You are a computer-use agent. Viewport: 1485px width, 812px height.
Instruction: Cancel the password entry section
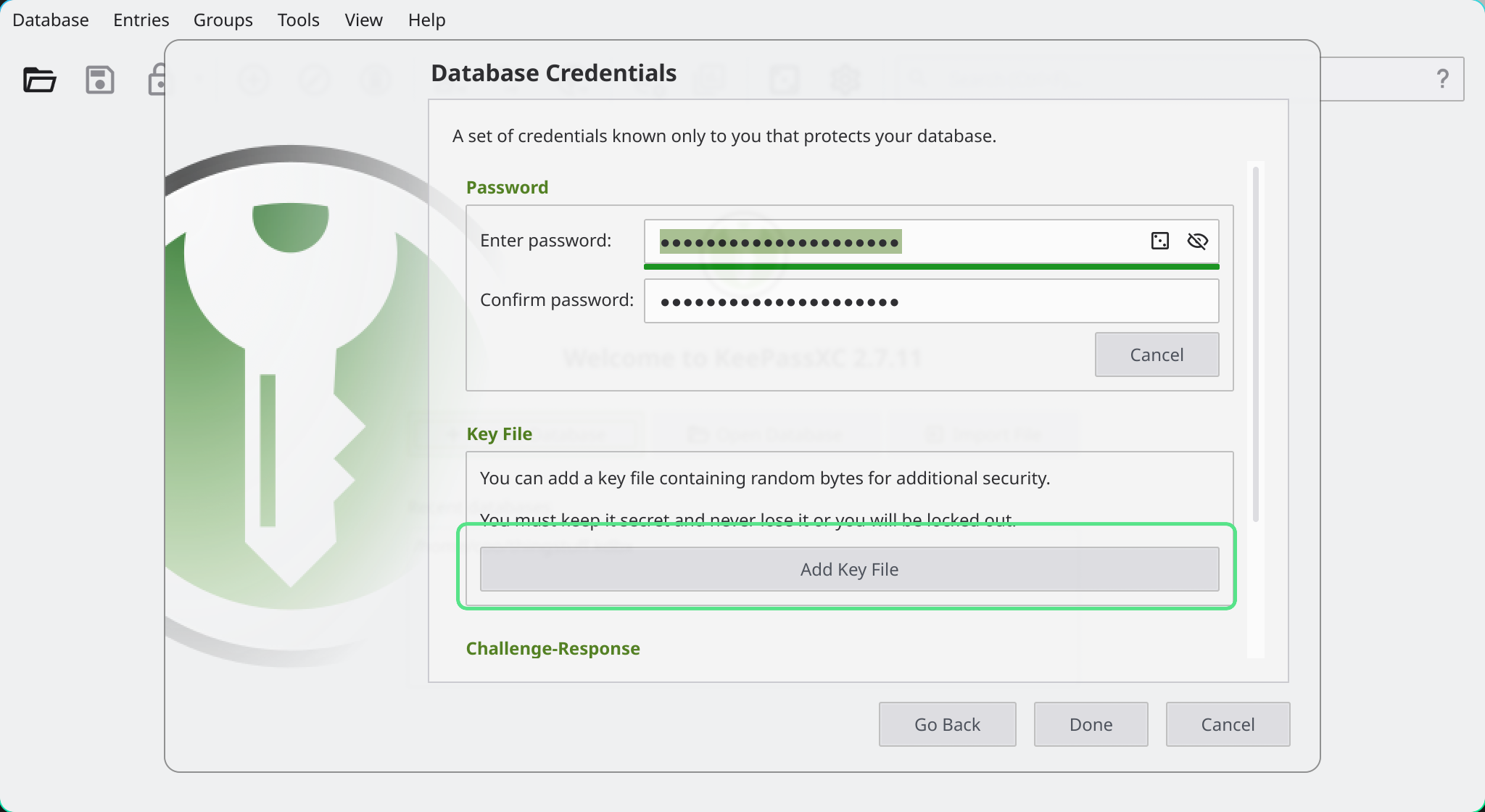pos(1157,355)
